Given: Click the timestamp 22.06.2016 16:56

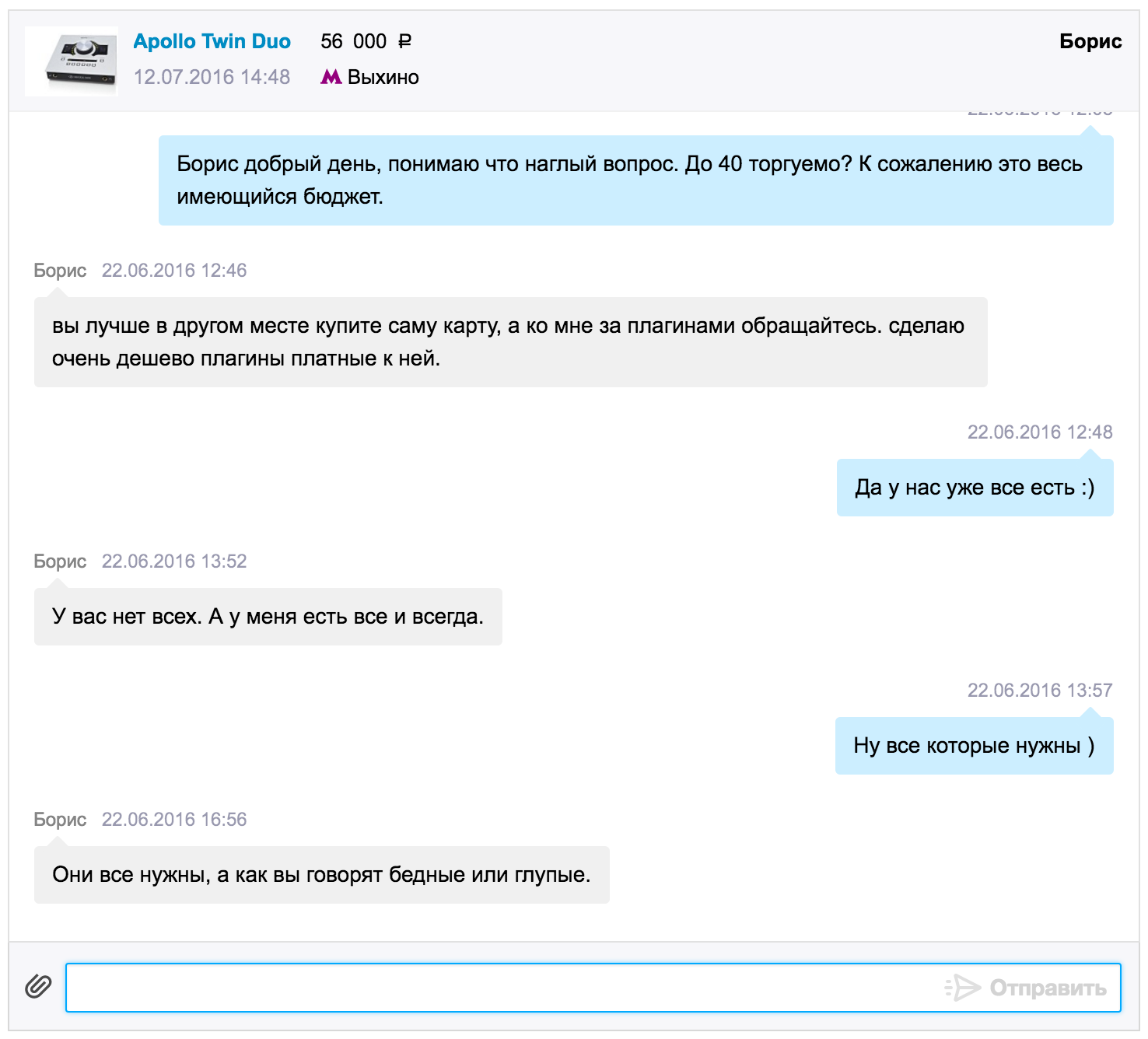Looking at the screenshot, I should (174, 820).
